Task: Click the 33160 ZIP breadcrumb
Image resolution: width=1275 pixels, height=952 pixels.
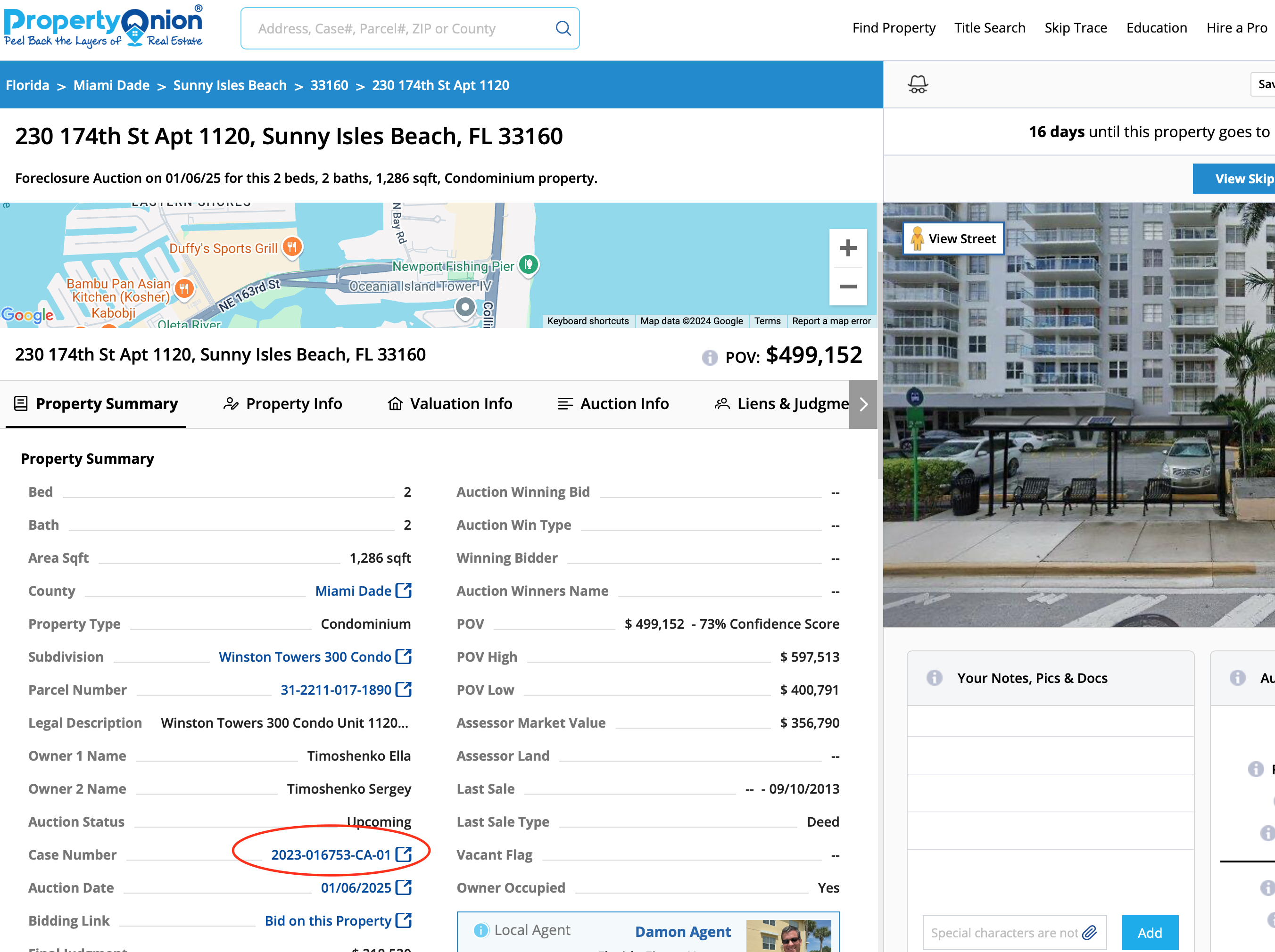Action: (x=329, y=85)
